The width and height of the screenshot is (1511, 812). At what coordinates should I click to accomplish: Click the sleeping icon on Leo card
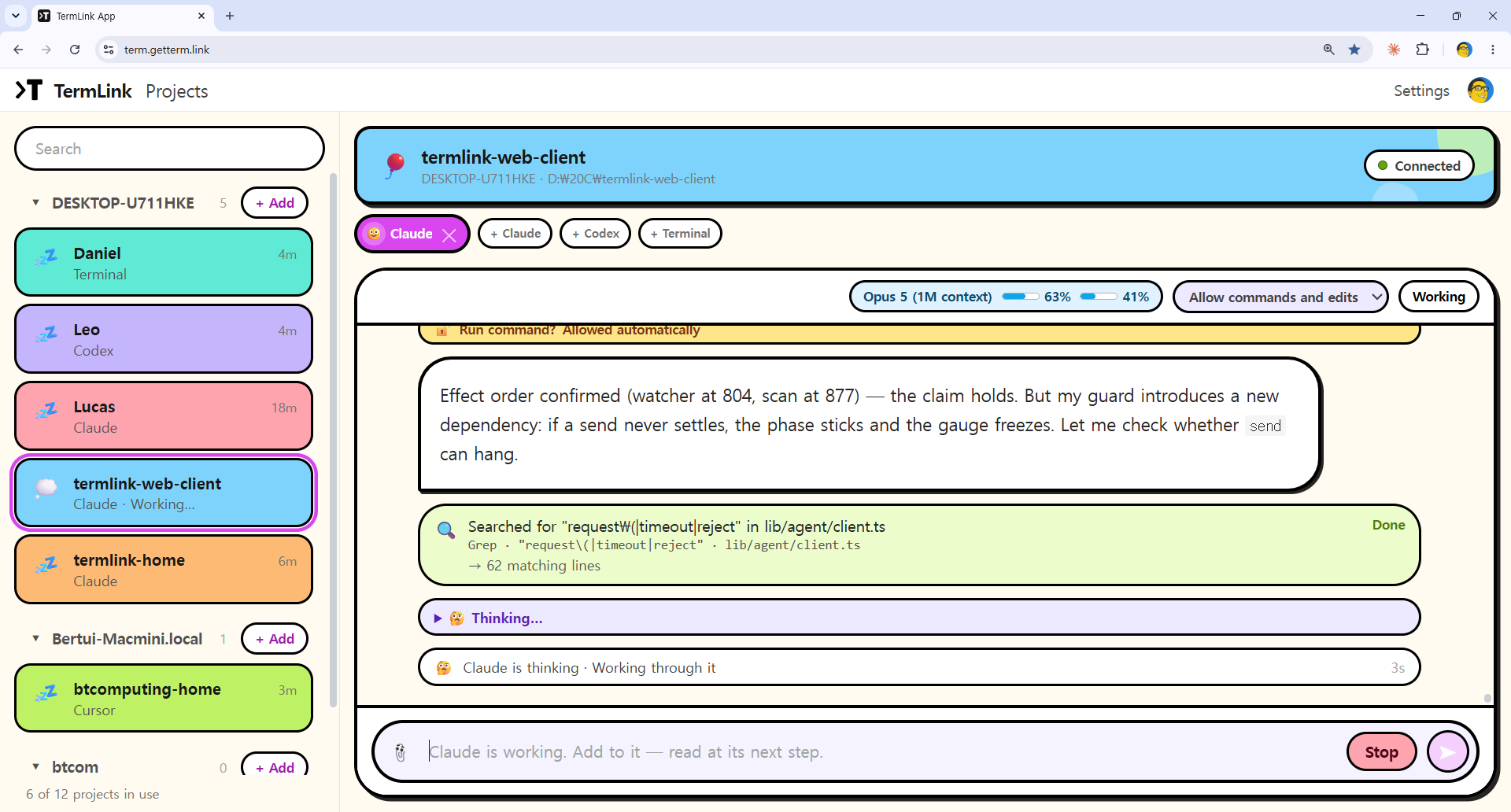[46, 334]
